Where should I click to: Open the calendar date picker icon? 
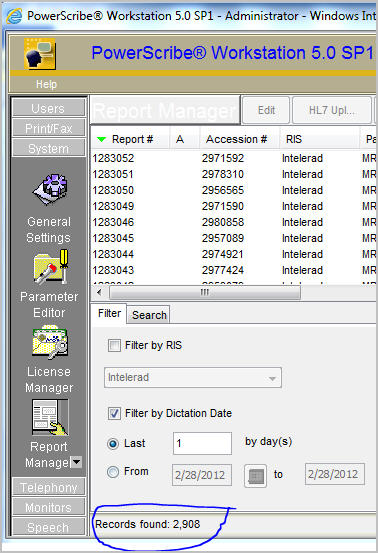coord(255,476)
